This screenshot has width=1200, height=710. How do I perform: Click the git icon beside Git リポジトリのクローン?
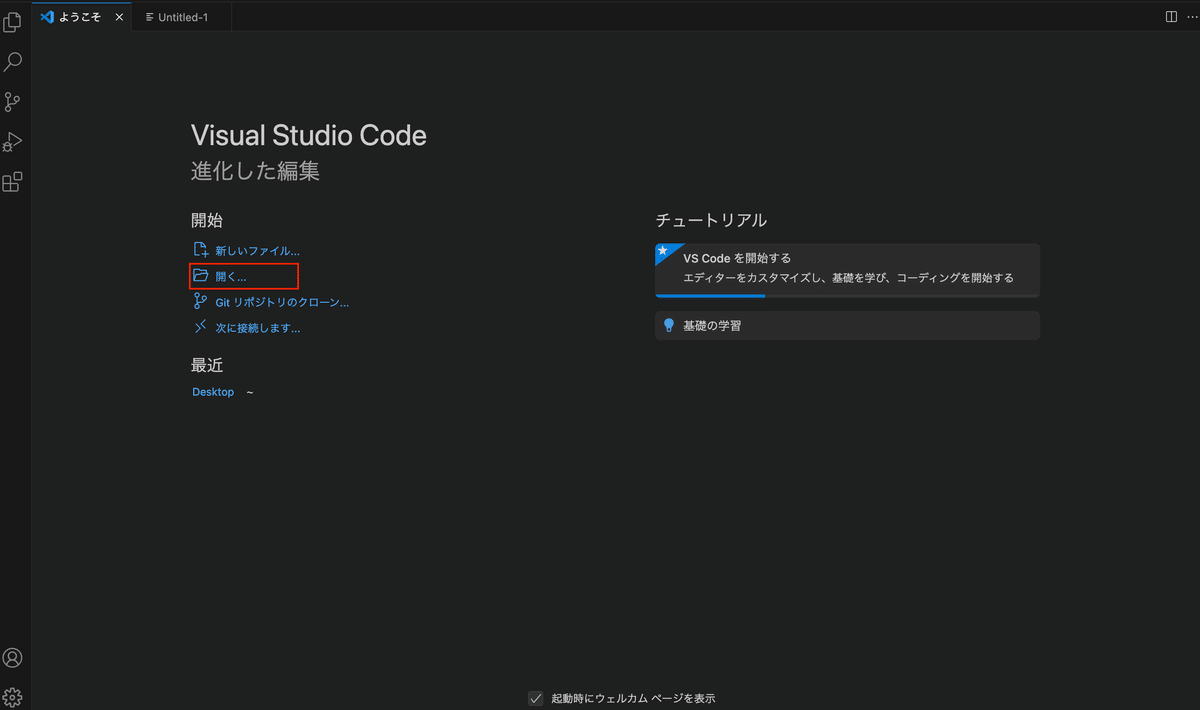(200, 301)
